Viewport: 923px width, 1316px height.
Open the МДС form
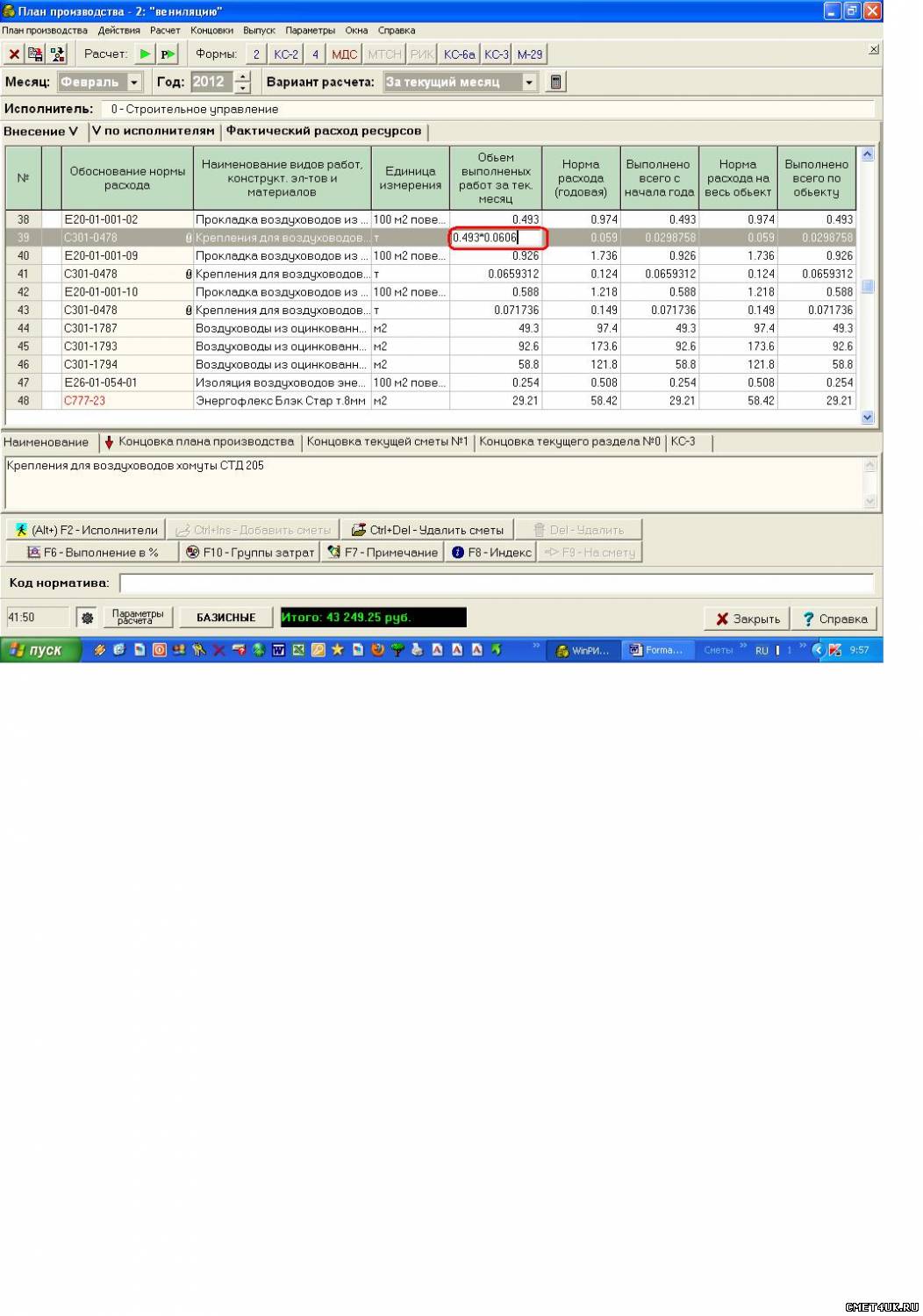coord(345,54)
